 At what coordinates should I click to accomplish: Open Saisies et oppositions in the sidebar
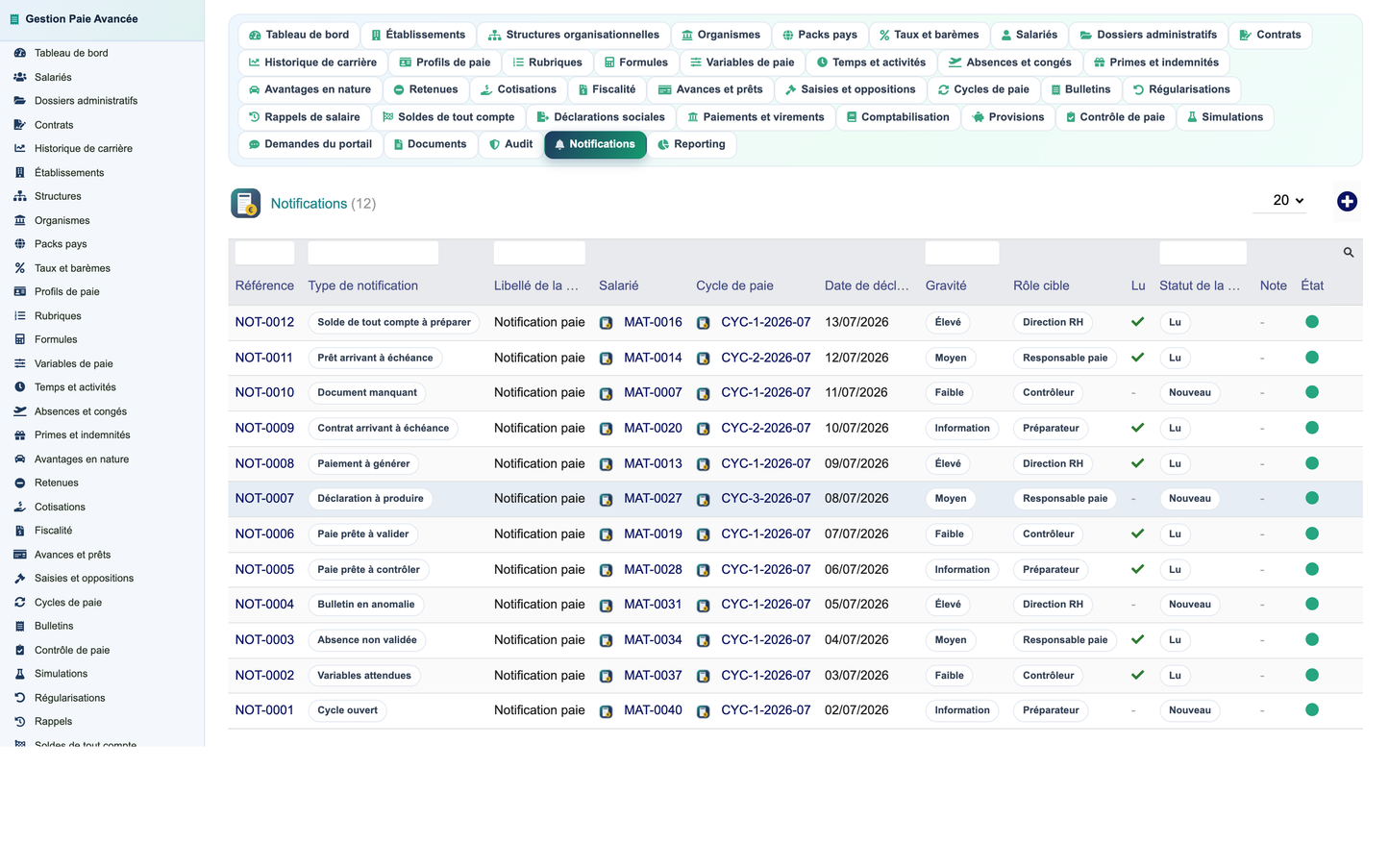point(84,579)
